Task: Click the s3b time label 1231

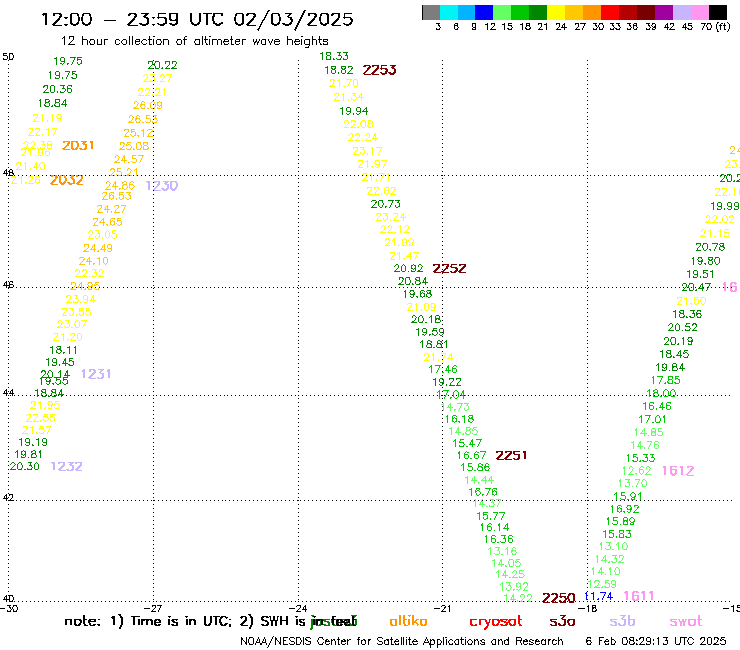Action: [96, 374]
